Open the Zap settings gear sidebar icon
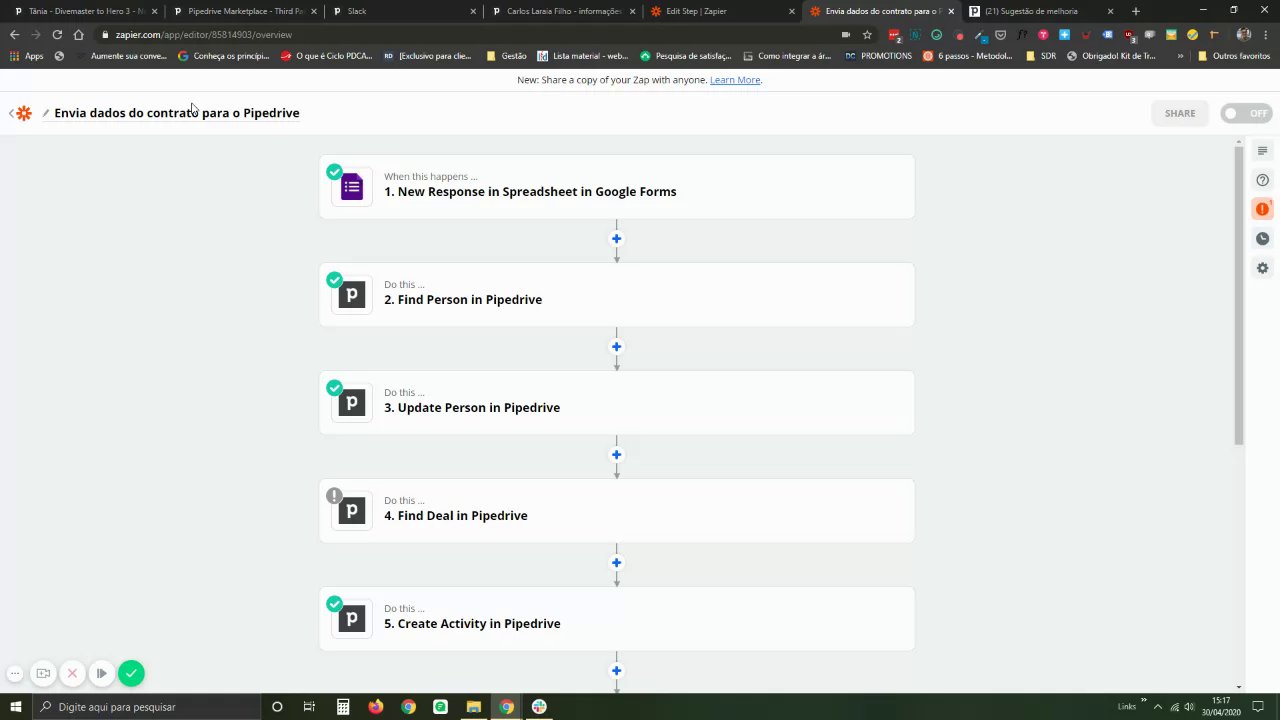Viewport: 1280px width, 720px height. coord(1262,268)
